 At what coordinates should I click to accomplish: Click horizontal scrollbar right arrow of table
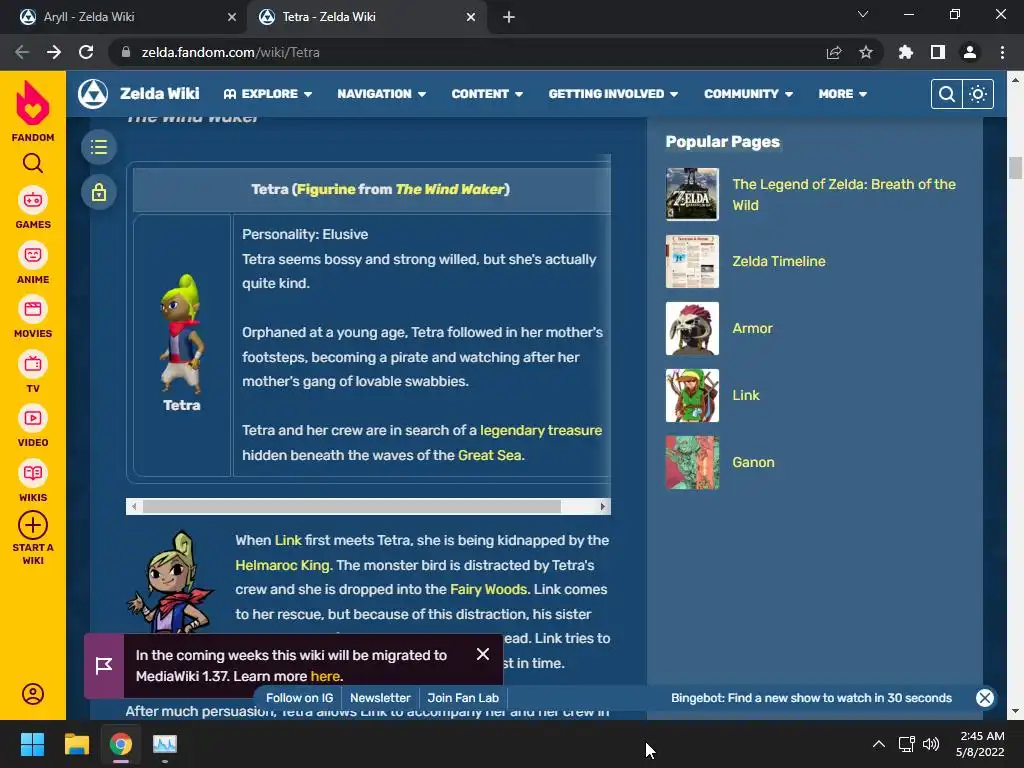point(602,506)
